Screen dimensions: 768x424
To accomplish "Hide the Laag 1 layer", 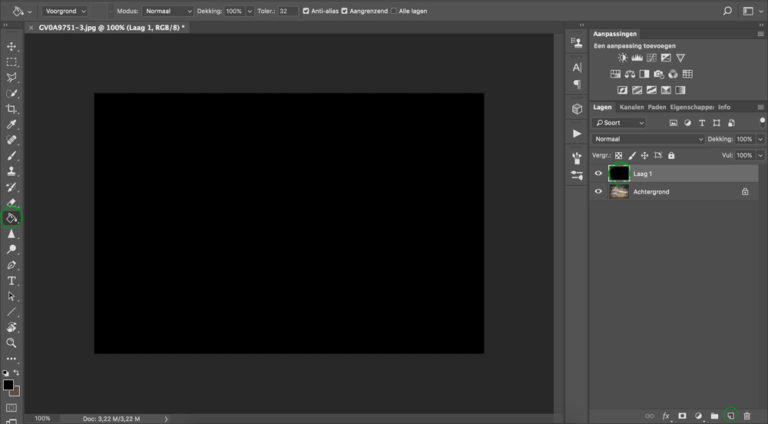I will (598, 173).
